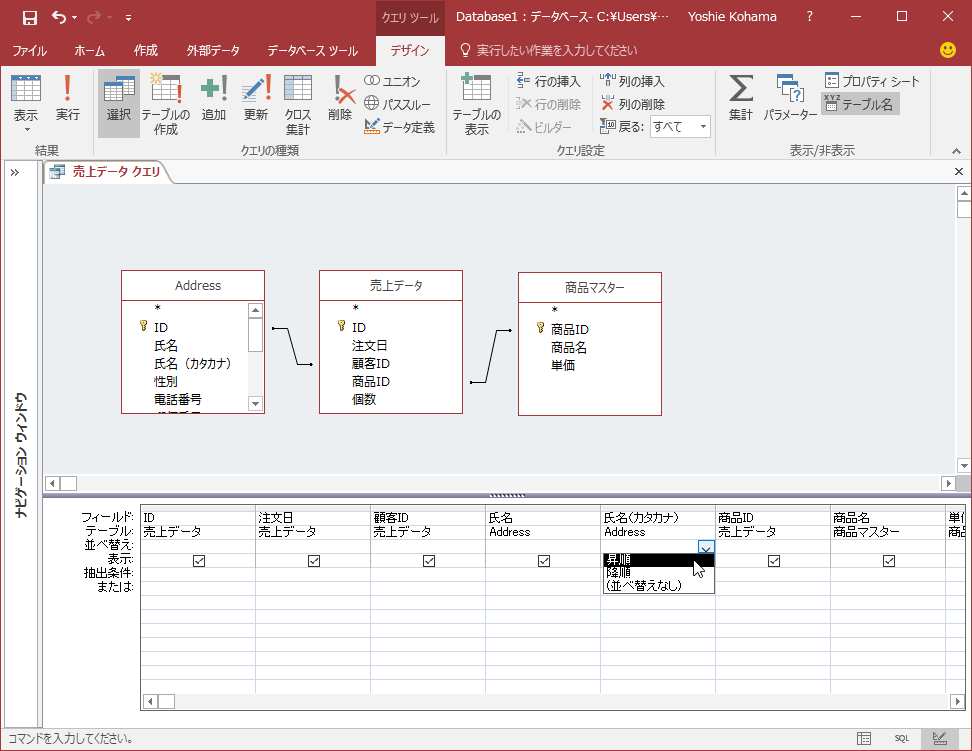Switch to the データベース ツール tab
Screen dimensions: 972x751
point(312,51)
